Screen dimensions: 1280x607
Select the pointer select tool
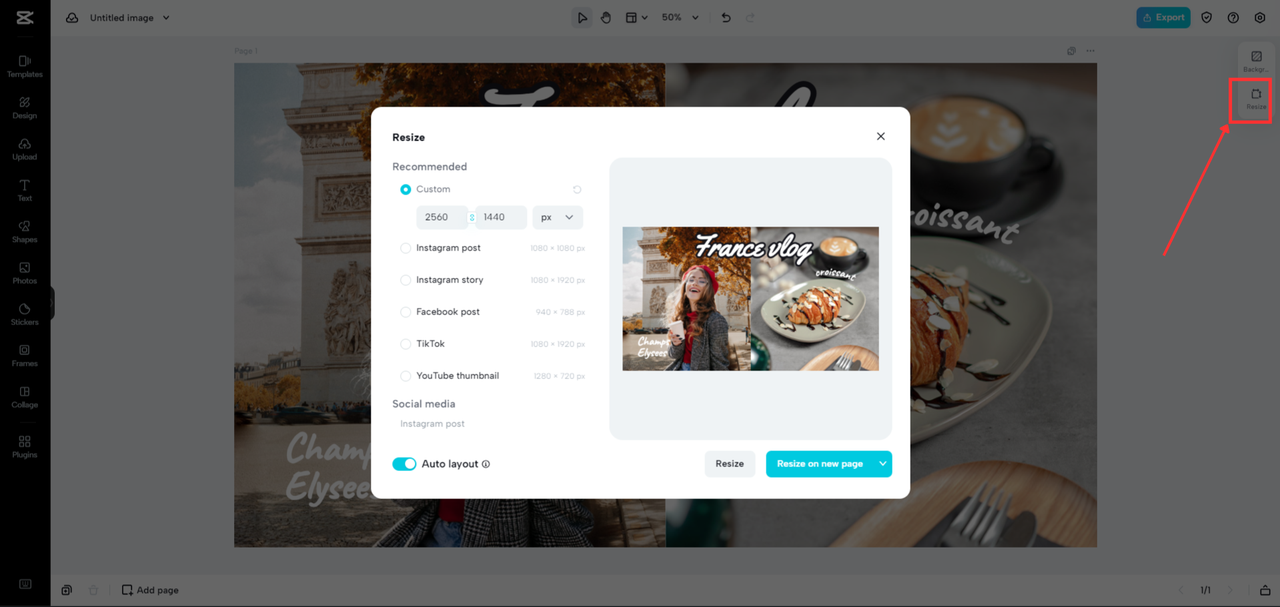581,18
